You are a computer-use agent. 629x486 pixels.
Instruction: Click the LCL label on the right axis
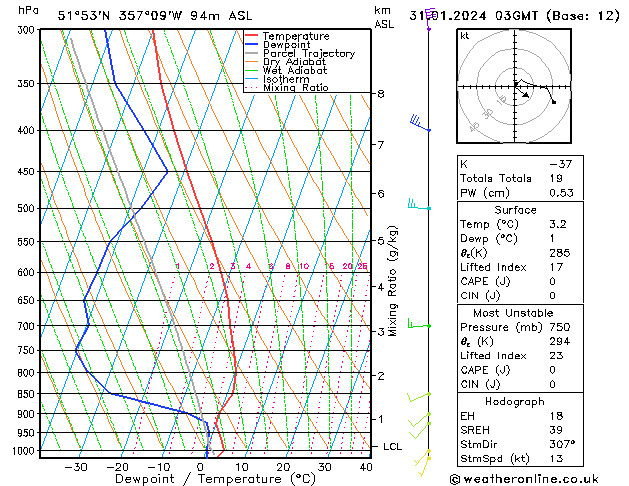393,446
